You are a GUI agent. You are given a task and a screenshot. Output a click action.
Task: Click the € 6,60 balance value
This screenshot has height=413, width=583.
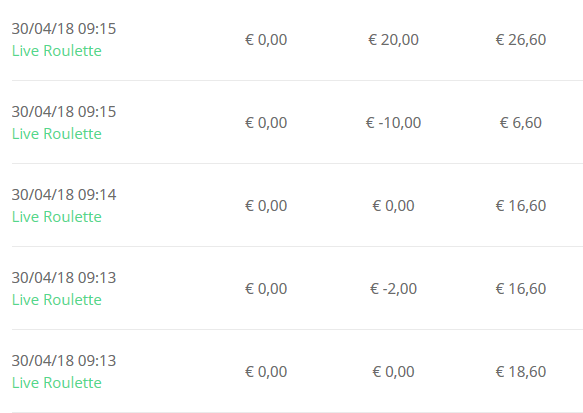521,123
